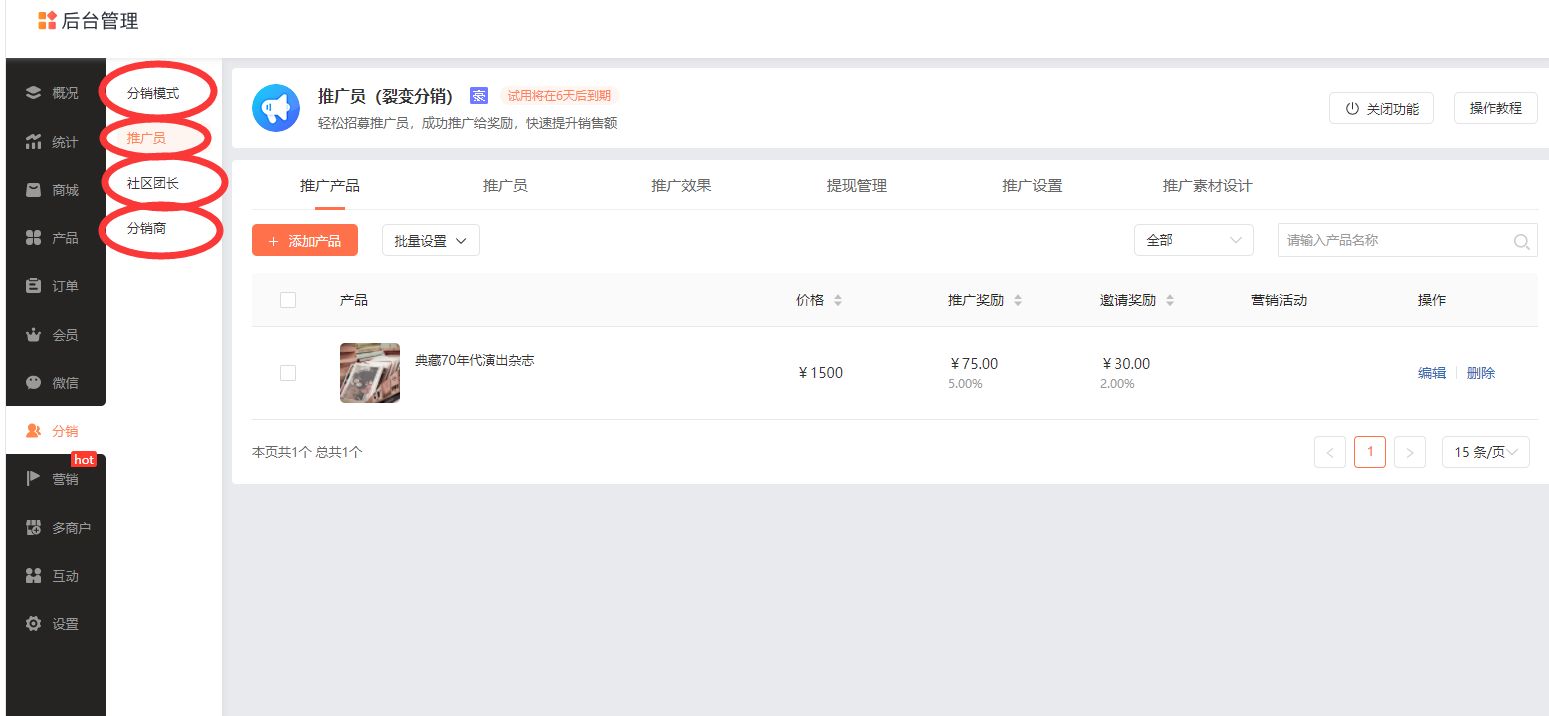Open 分销商 submenu item
This screenshot has width=1549, height=716.
pyautogui.click(x=146, y=228)
